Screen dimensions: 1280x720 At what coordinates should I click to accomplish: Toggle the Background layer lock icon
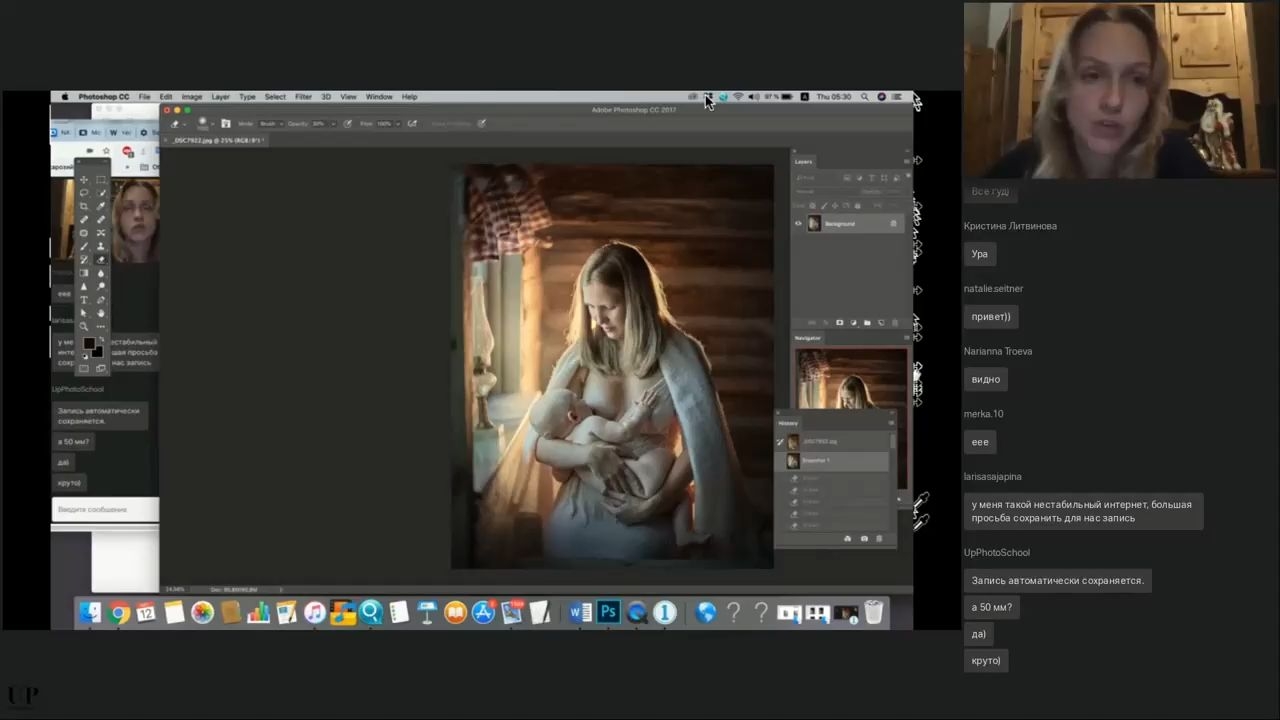893,224
